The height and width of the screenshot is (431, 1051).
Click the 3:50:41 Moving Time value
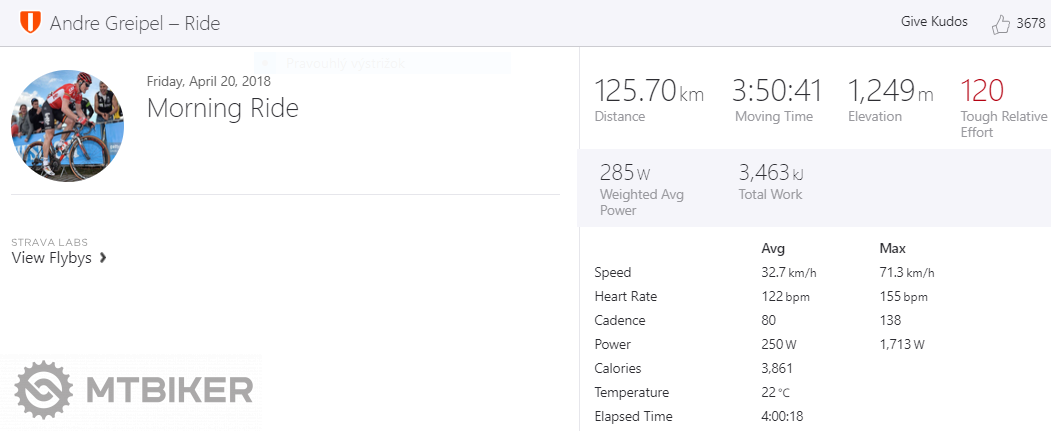(777, 91)
